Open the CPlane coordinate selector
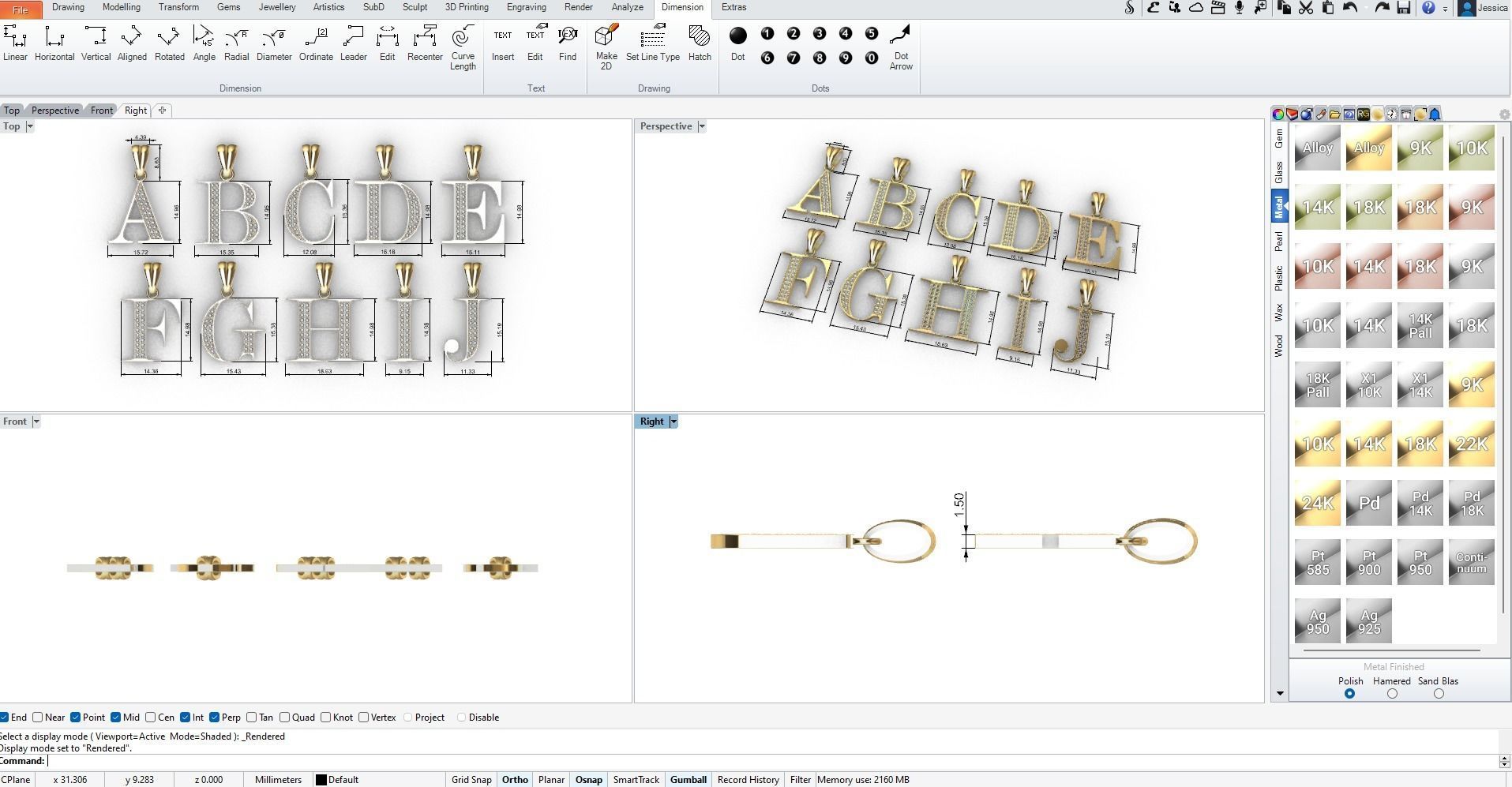Screen dimensions: 1512x787 click(16, 780)
